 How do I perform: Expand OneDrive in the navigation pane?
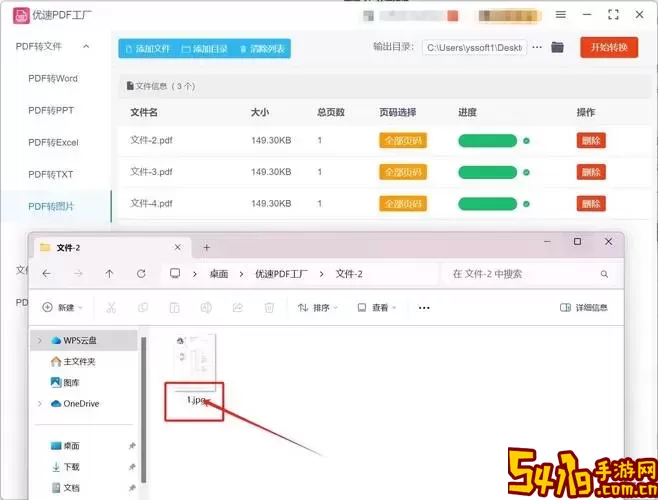[40, 403]
